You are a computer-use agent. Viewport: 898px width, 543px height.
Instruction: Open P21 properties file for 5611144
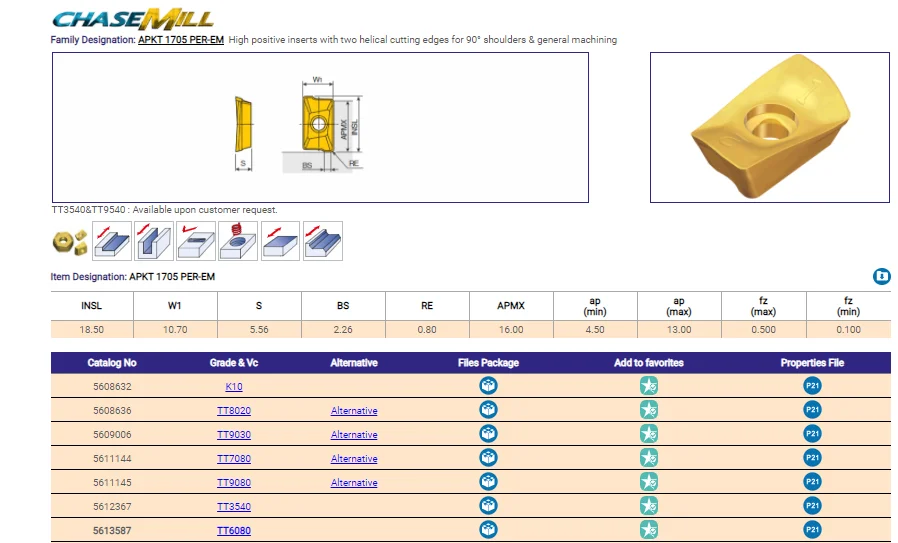coord(812,458)
